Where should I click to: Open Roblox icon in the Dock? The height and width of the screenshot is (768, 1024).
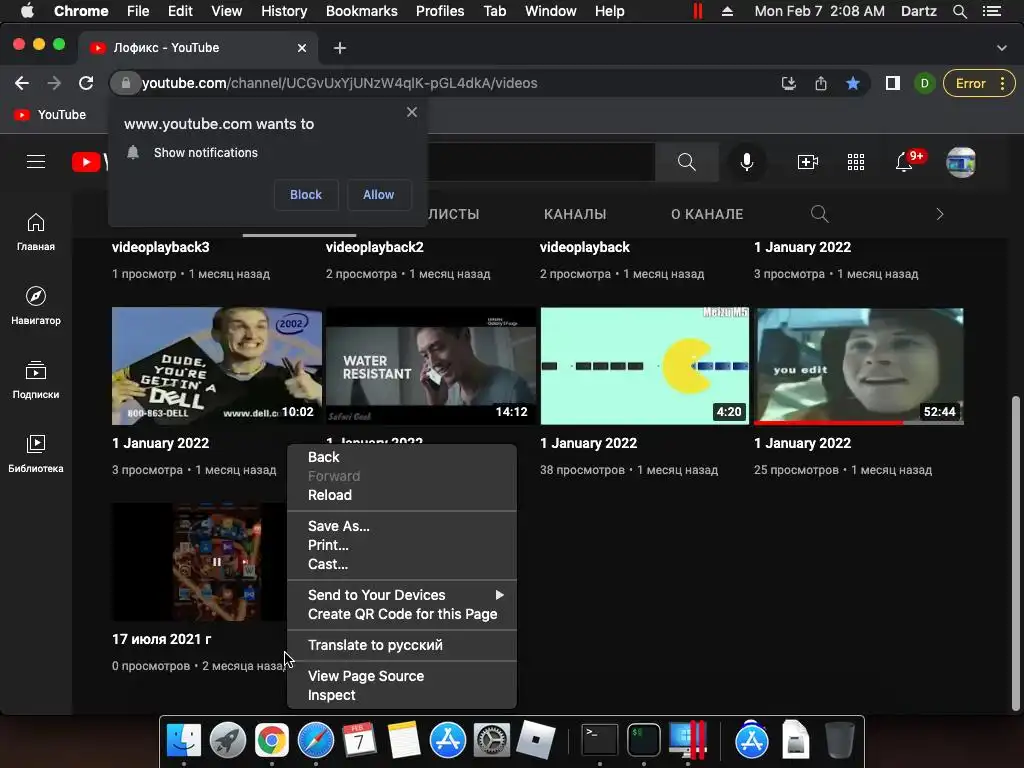coord(536,741)
